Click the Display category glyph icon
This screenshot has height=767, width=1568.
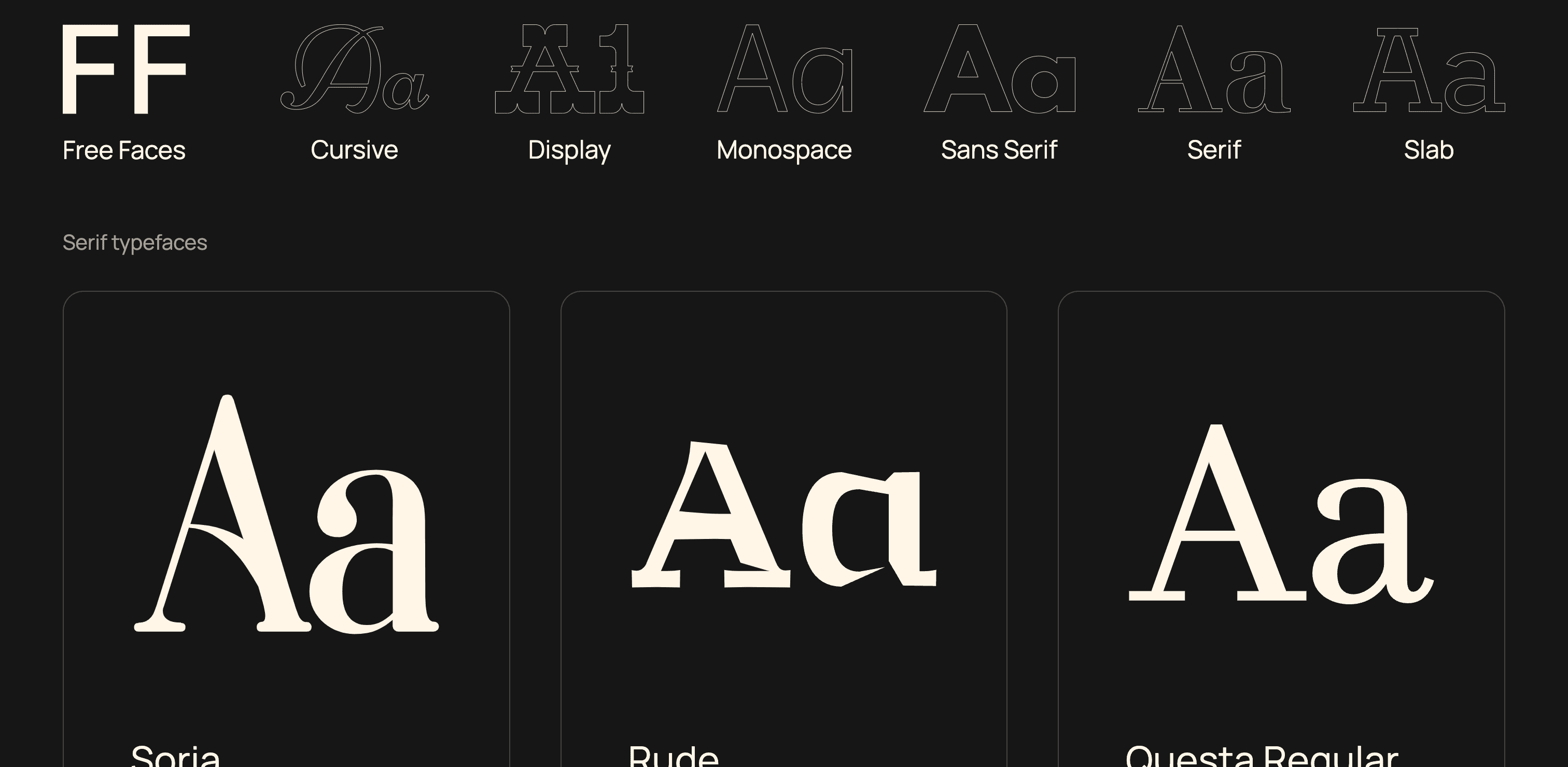(569, 69)
